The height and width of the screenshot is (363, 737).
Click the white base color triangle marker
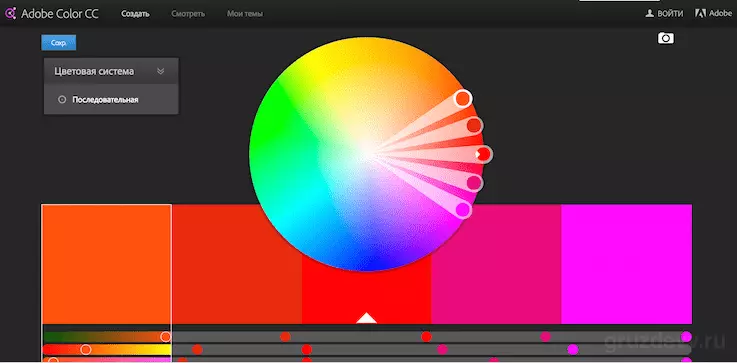click(x=367, y=318)
